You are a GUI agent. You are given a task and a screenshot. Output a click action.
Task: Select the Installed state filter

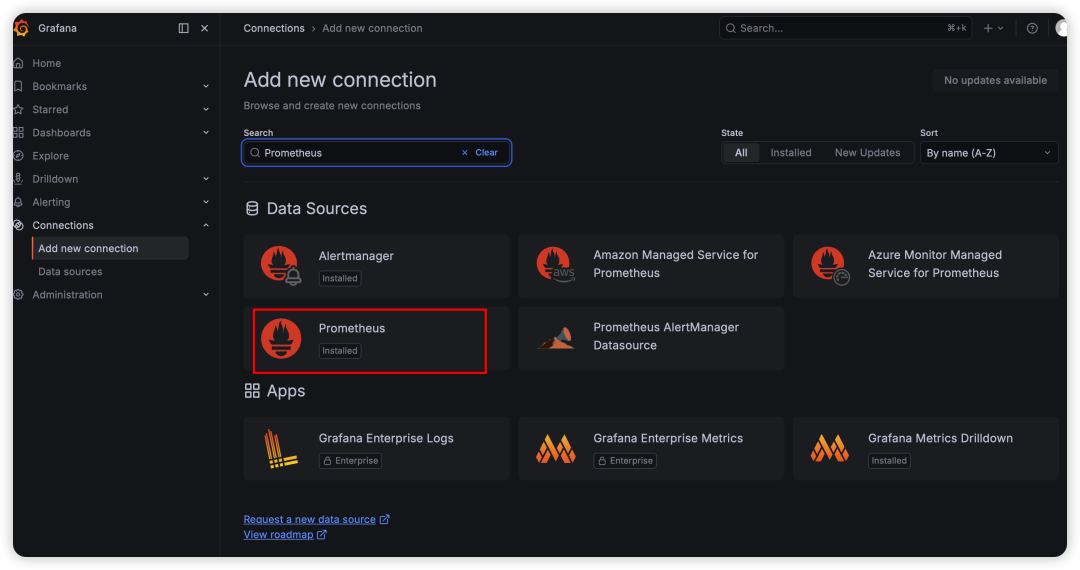coord(791,153)
